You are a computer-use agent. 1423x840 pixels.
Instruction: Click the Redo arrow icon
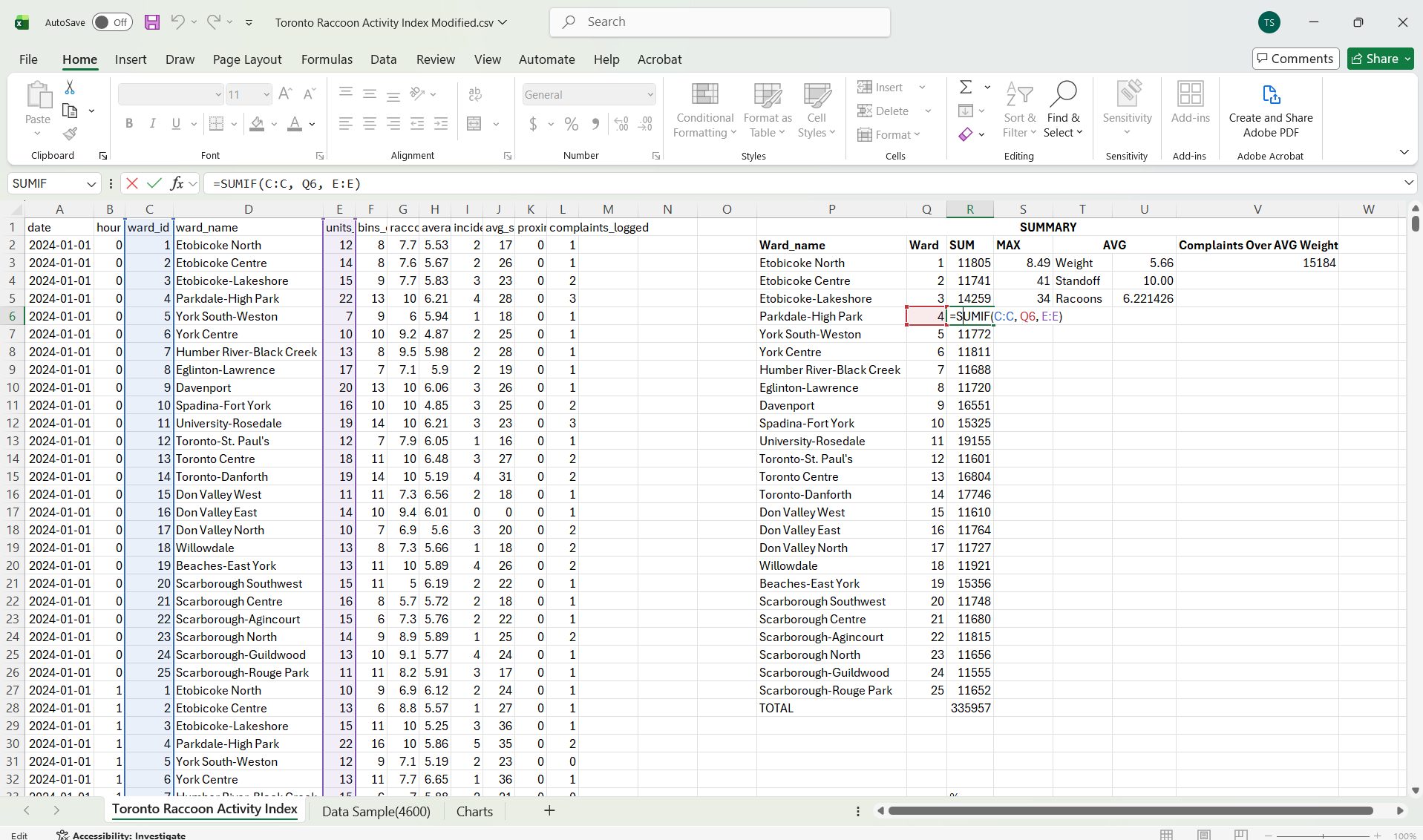click(x=213, y=22)
